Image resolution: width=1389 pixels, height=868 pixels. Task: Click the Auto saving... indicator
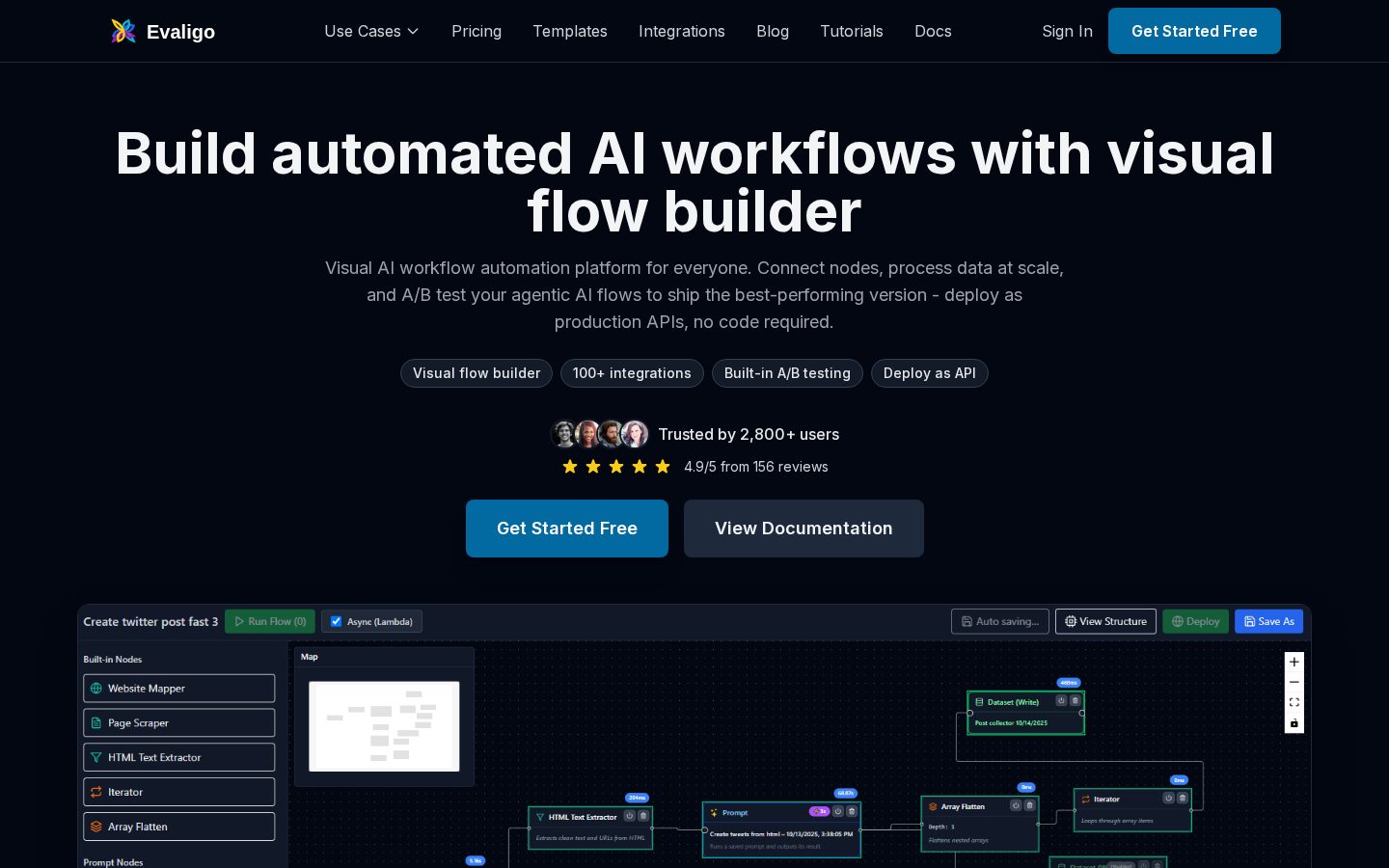click(1000, 621)
